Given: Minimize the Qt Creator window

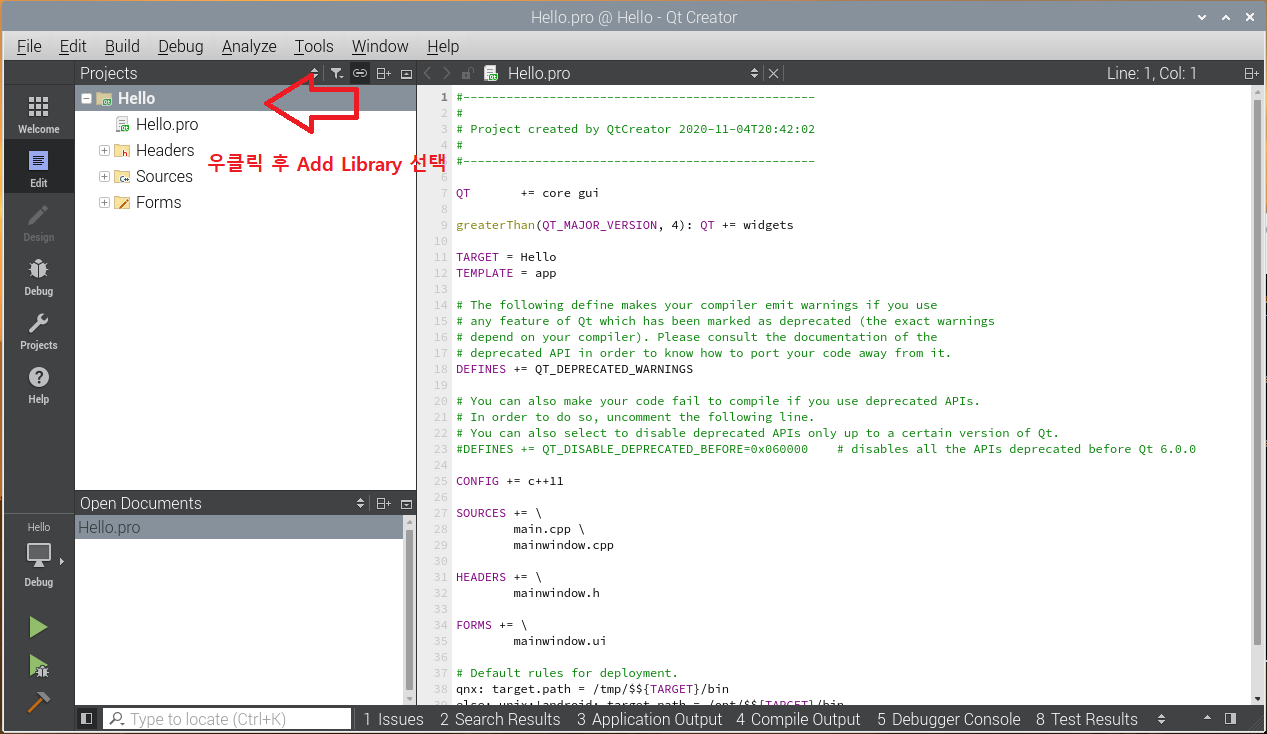Looking at the screenshot, I should [x=1201, y=16].
